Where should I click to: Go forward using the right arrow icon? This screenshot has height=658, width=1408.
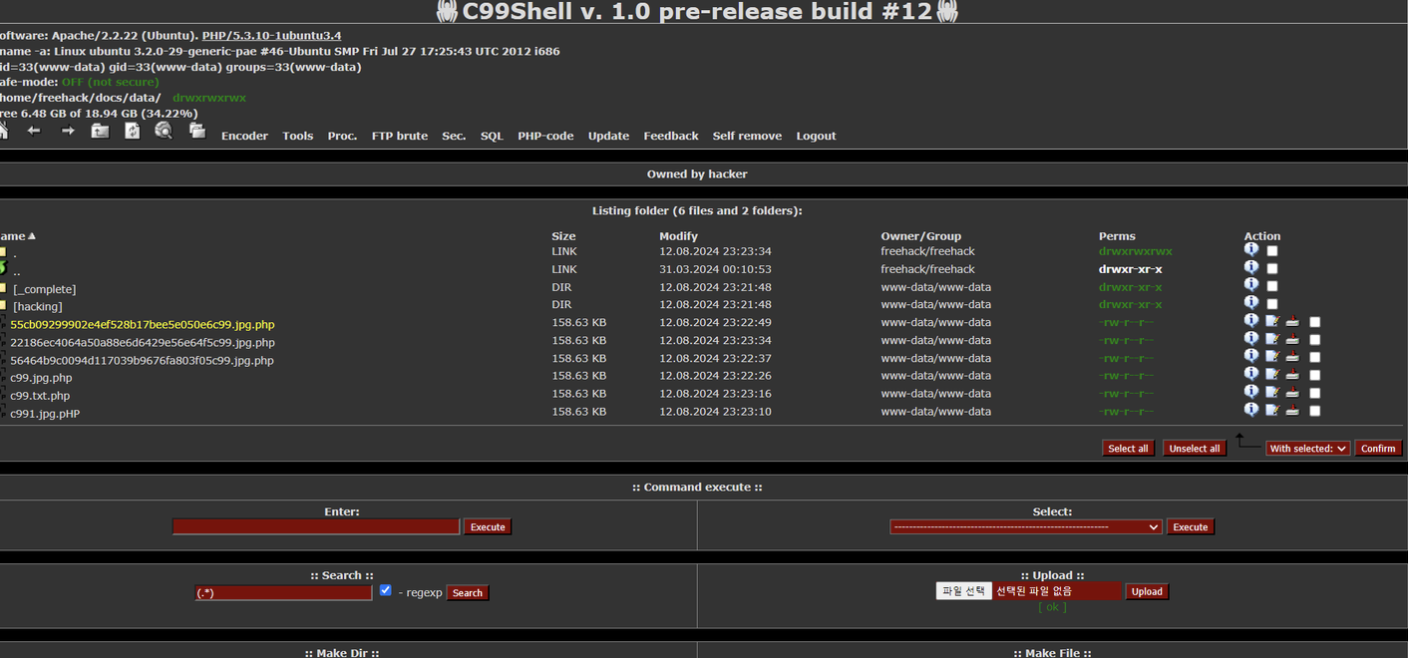[x=68, y=131]
